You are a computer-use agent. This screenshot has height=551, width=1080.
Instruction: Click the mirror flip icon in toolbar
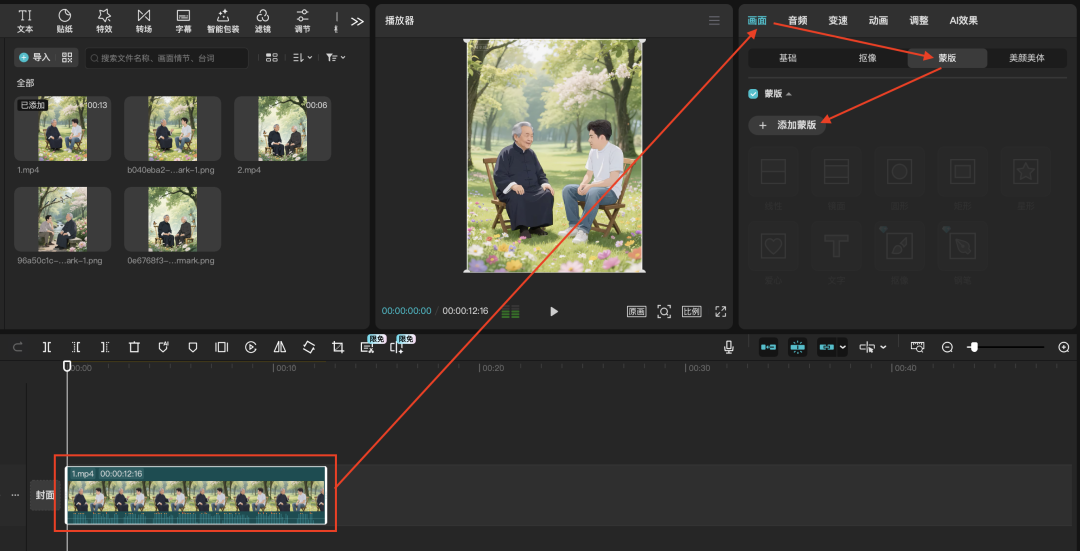(280, 347)
